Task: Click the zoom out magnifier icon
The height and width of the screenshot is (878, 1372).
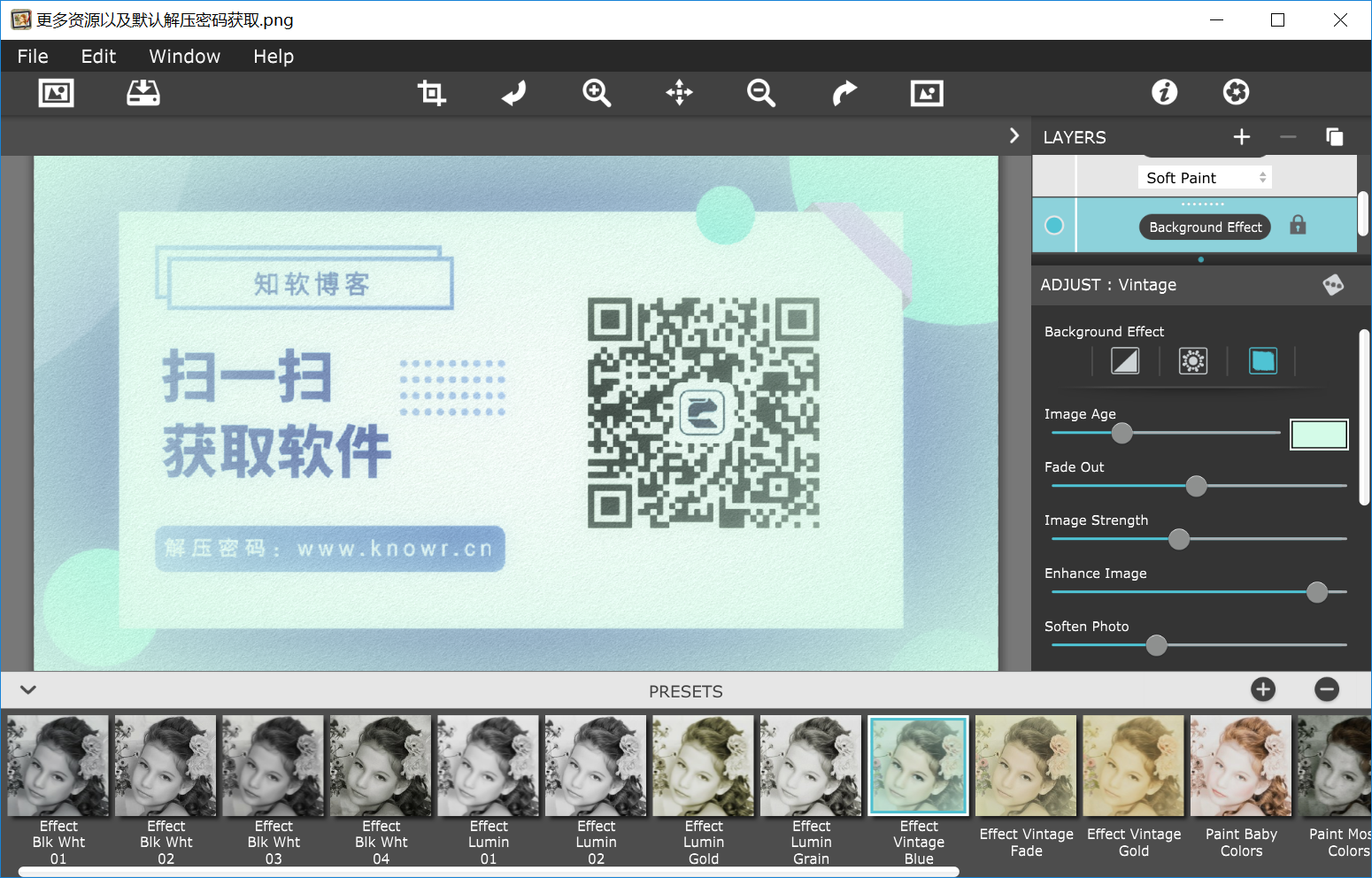Action: point(761,92)
